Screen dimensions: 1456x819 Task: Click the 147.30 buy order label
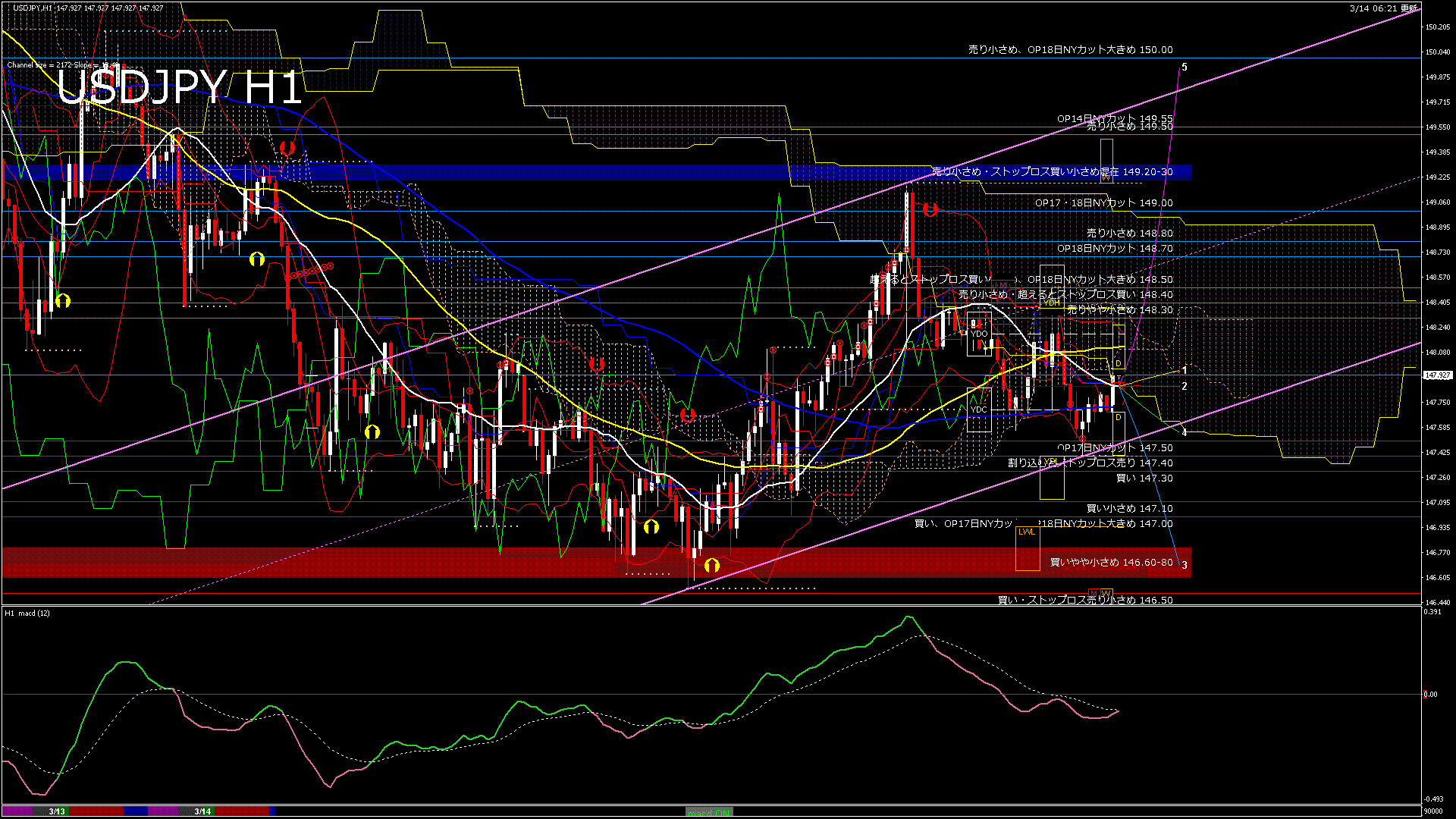coord(1144,479)
